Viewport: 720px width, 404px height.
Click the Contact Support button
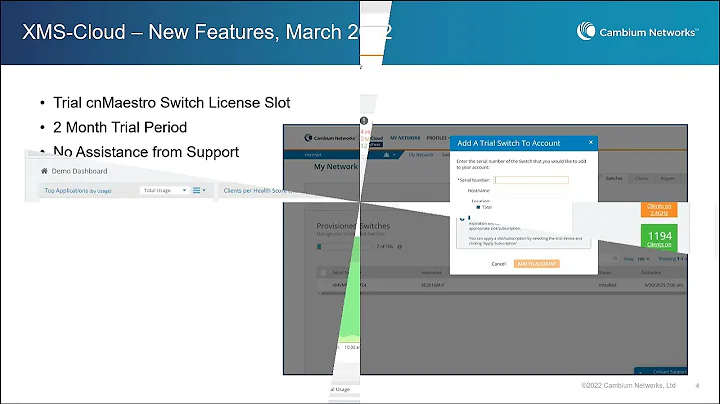click(661, 371)
